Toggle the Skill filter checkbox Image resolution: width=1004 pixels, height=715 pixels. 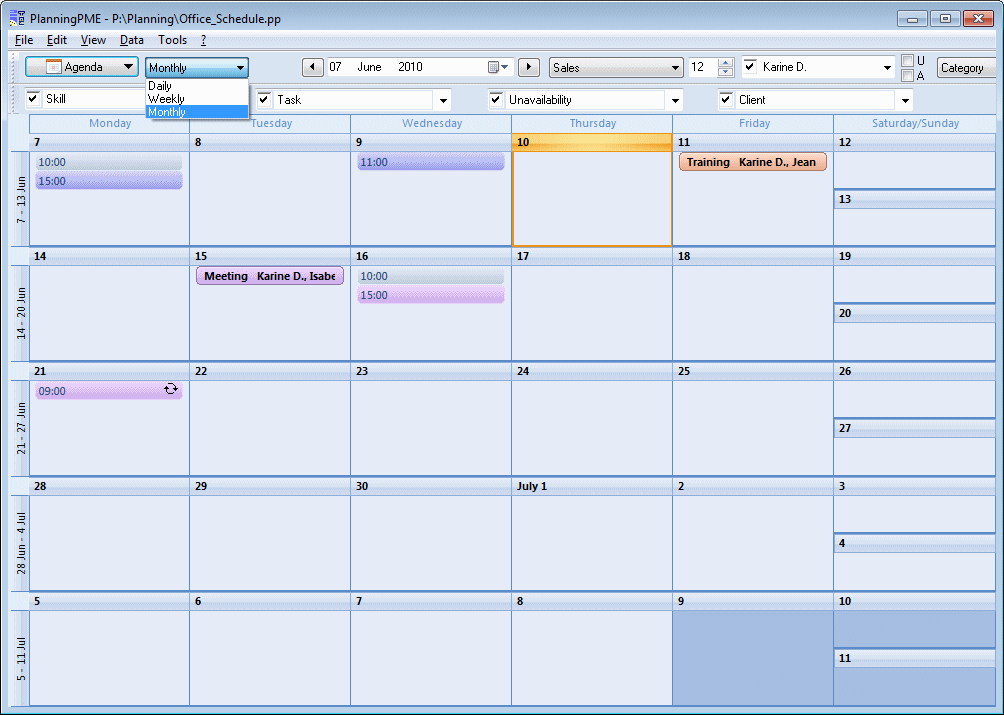pos(33,99)
